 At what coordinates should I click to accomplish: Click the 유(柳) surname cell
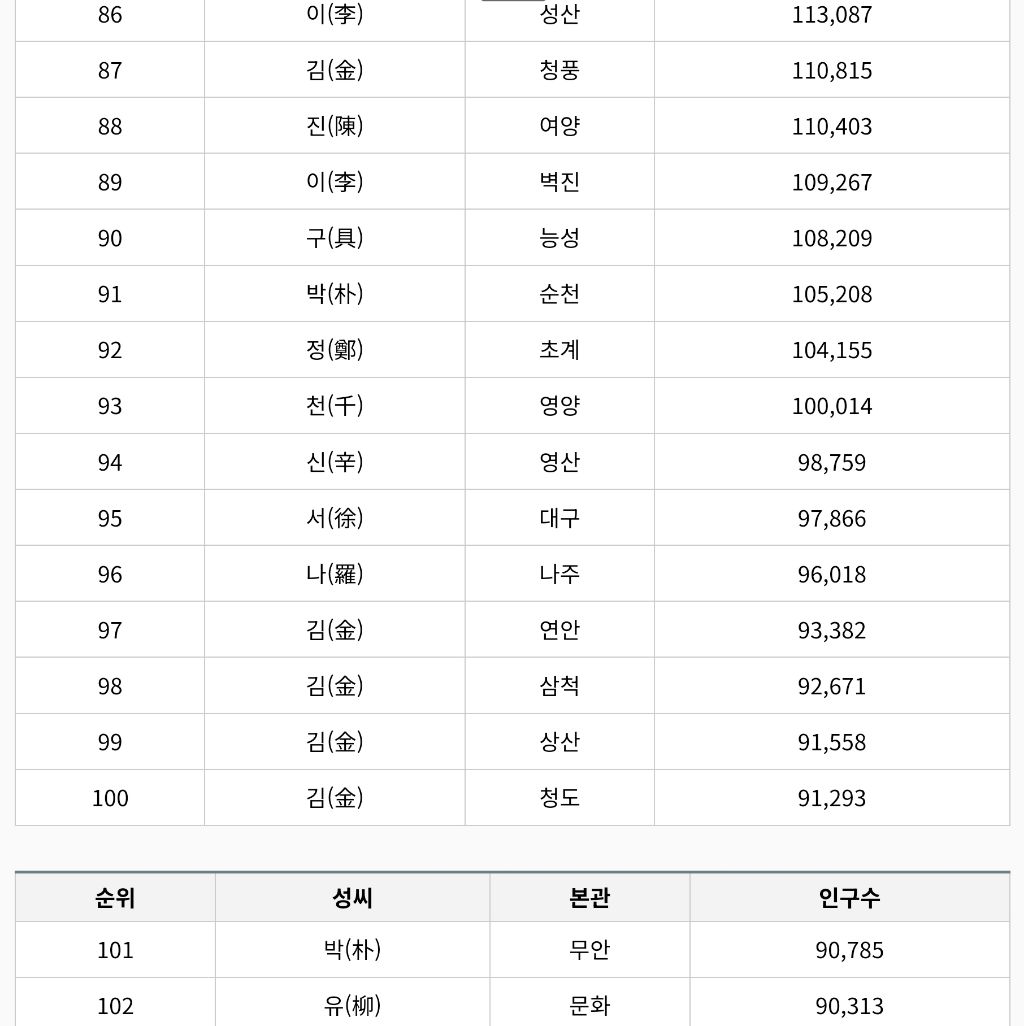click(353, 1004)
